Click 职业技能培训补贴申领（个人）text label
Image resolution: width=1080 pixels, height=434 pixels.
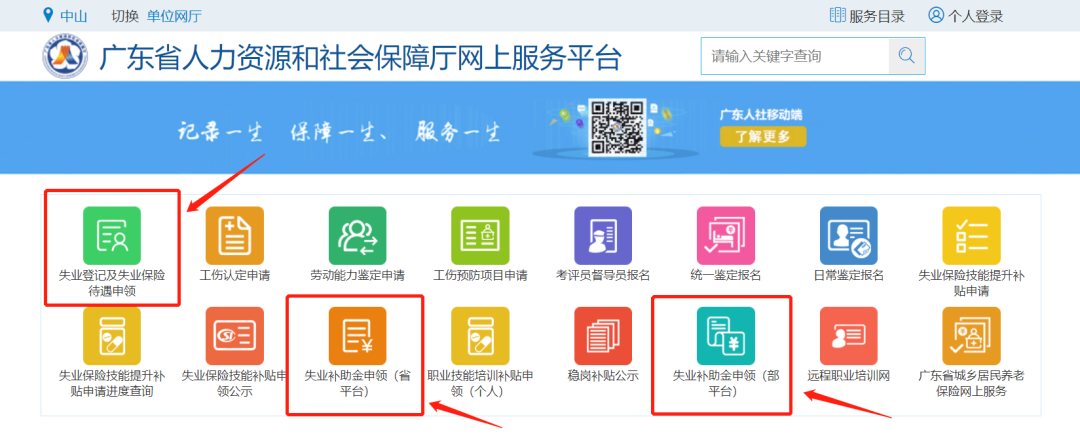click(x=480, y=384)
